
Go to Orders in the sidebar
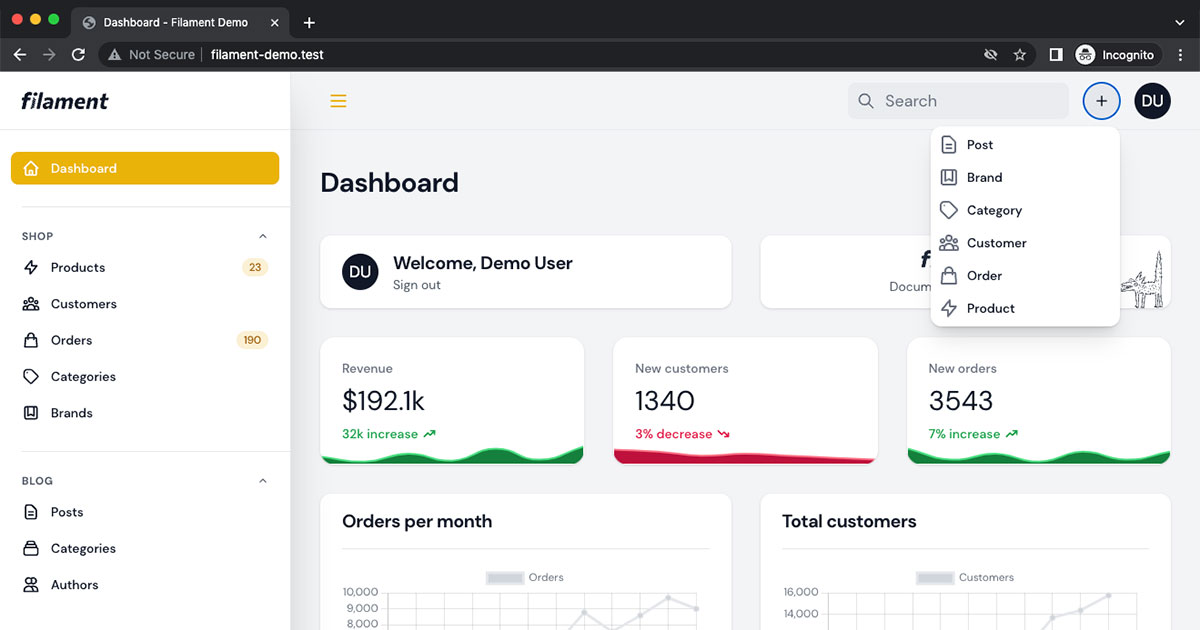(x=145, y=340)
